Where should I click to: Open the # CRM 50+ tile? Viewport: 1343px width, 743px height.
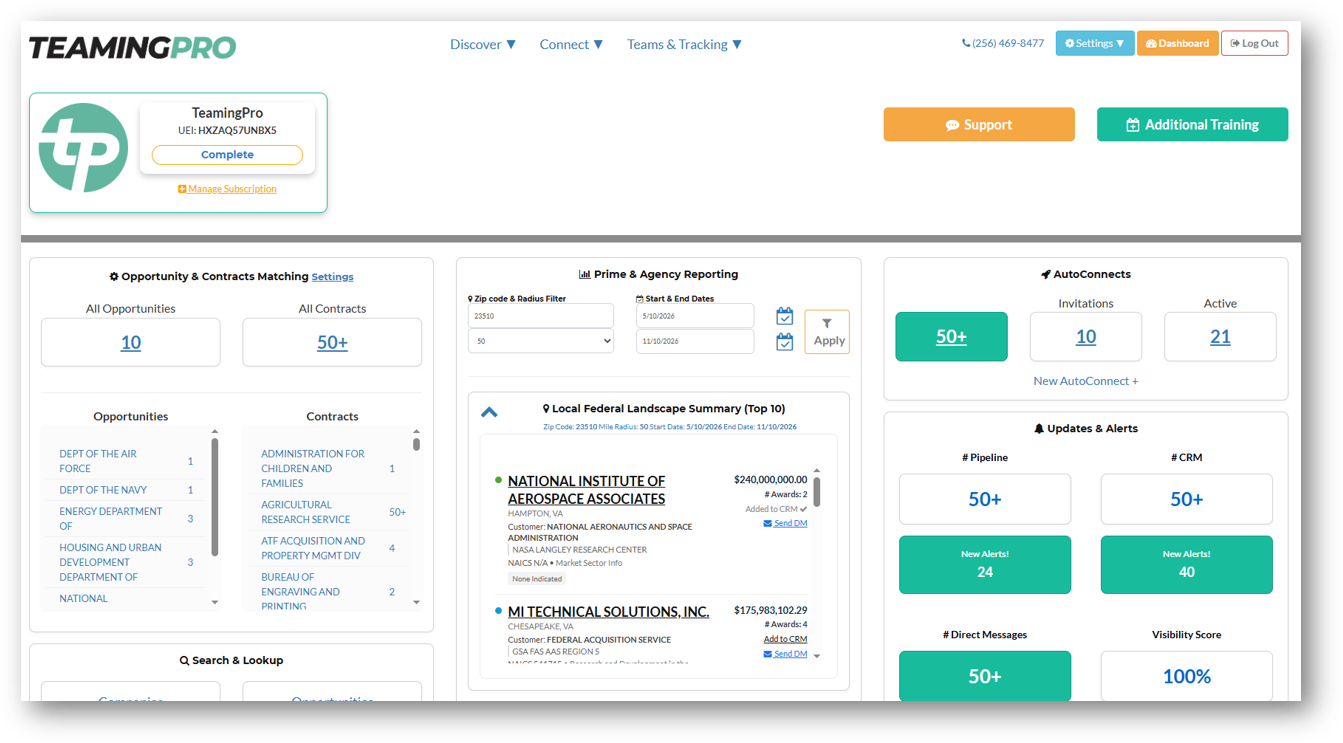(x=1187, y=499)
